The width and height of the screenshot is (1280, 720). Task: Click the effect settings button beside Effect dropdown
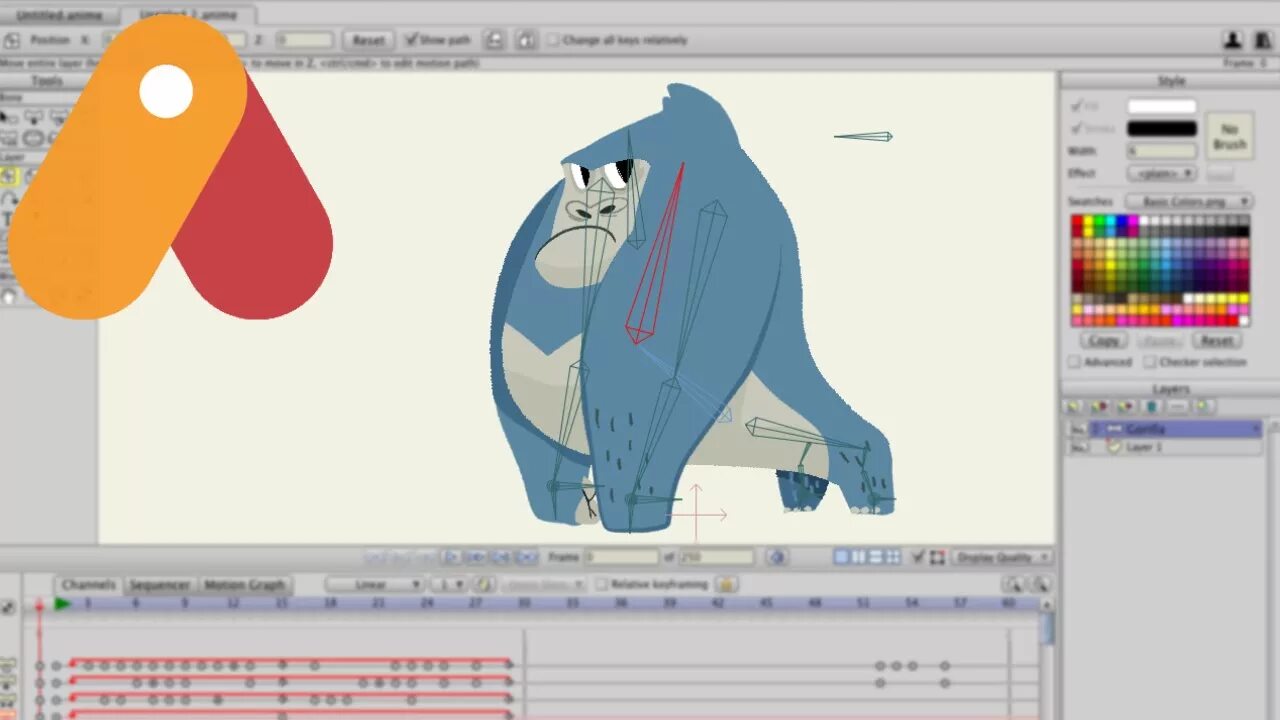[x=1218, y=173]
